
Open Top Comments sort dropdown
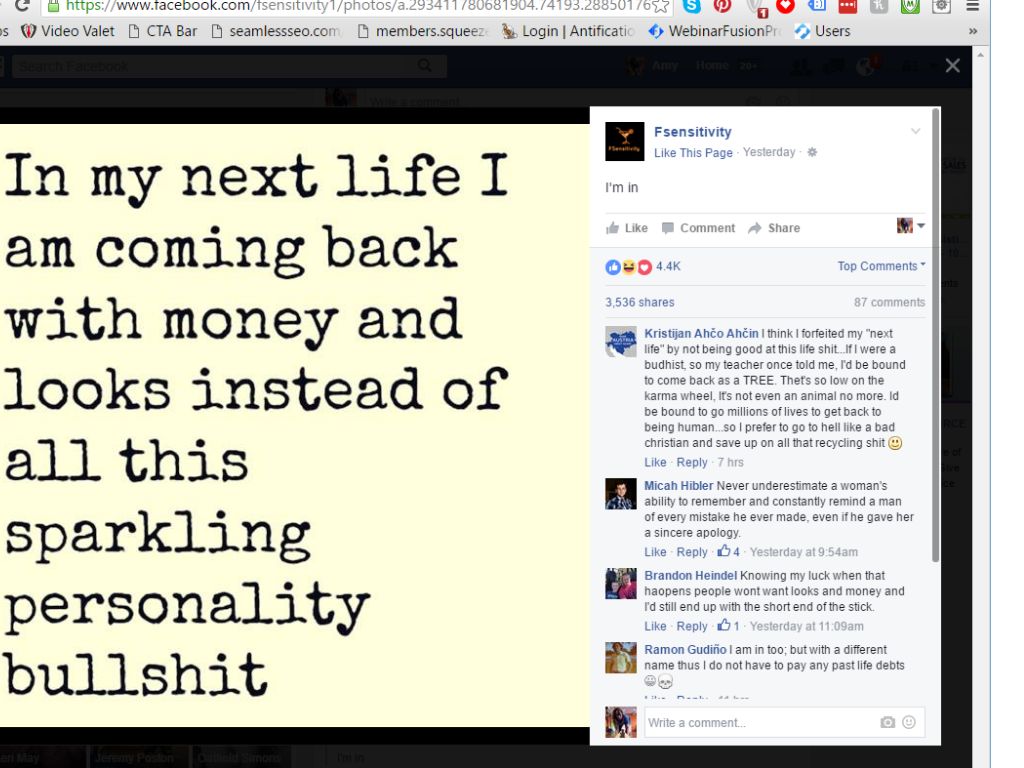(882, 266)
